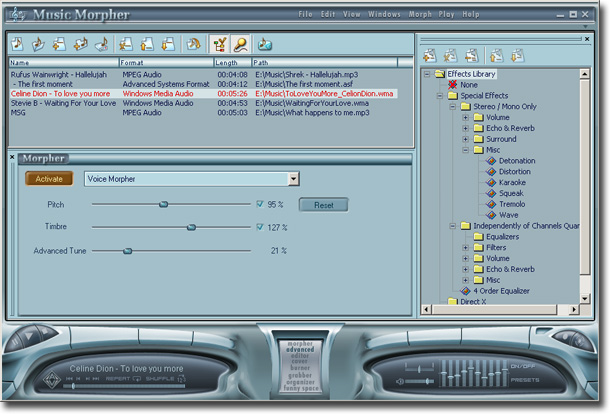
Task: Choose None with red X in effects tree
Action: (x=463, y=85)
